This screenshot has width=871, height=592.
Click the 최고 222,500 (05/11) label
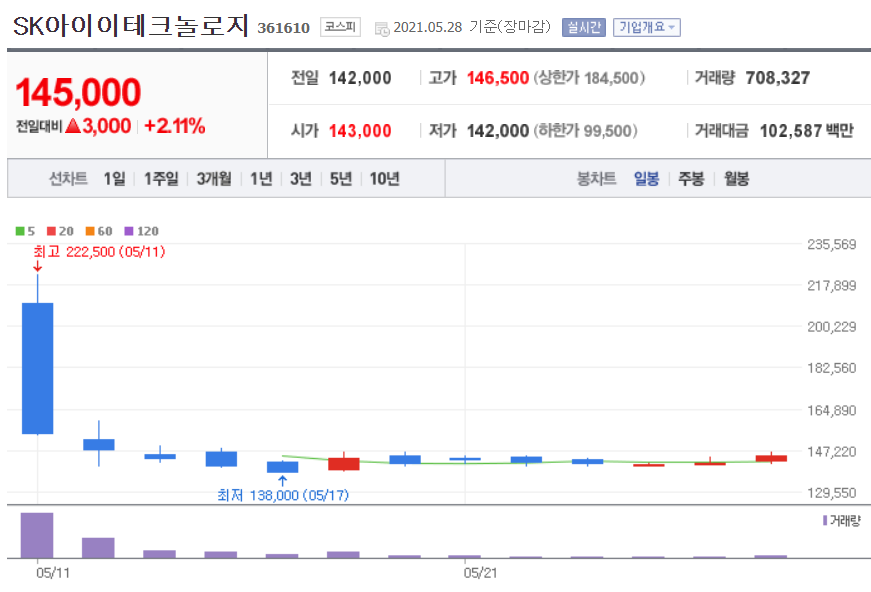pyautogui.click(x=99, y=252)
